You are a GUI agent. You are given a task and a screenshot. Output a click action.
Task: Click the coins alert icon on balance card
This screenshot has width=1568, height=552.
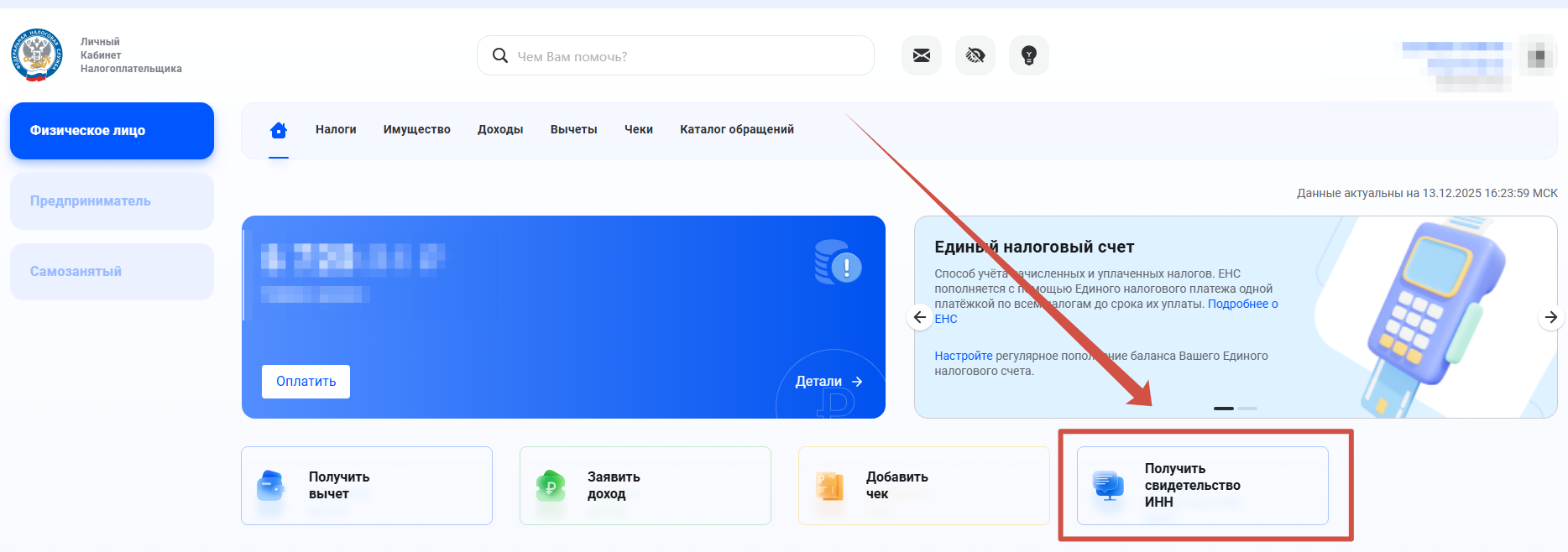click(x=838, y=263)
